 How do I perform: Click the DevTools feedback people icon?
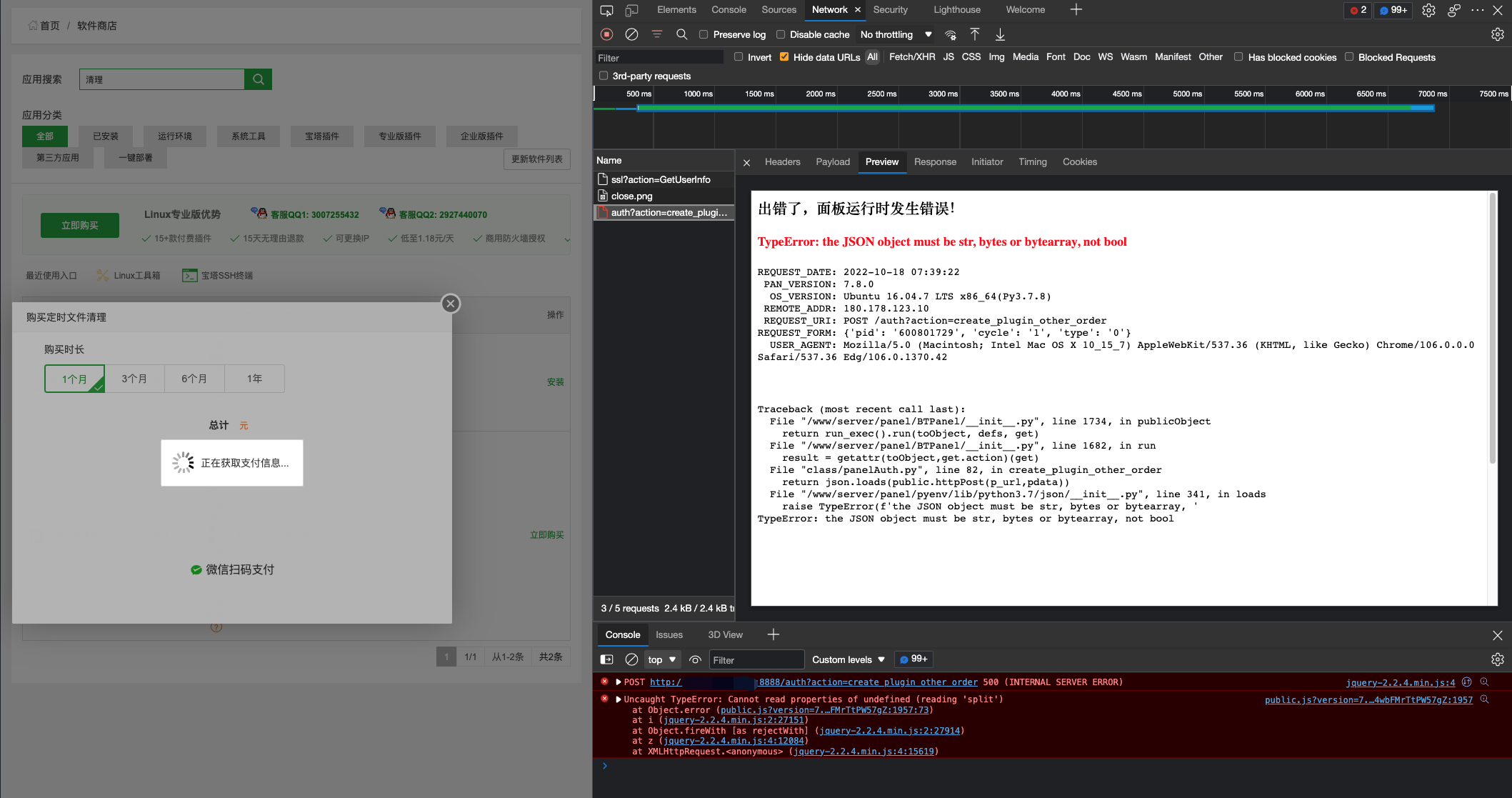coord(1453,10)
